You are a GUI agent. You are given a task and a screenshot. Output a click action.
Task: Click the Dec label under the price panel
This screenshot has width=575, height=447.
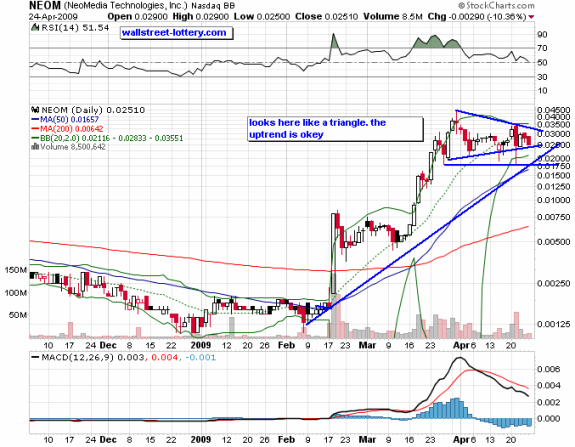tap(108, 345)
